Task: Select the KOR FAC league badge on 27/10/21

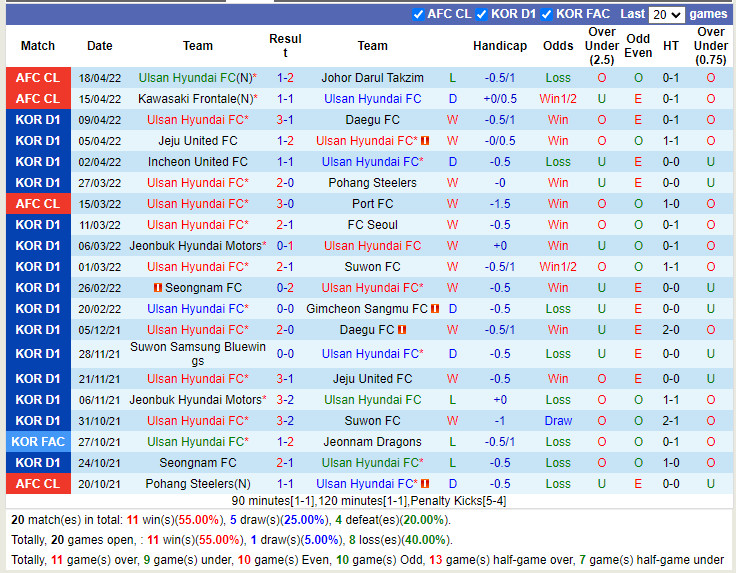Action: pos(38,442)
